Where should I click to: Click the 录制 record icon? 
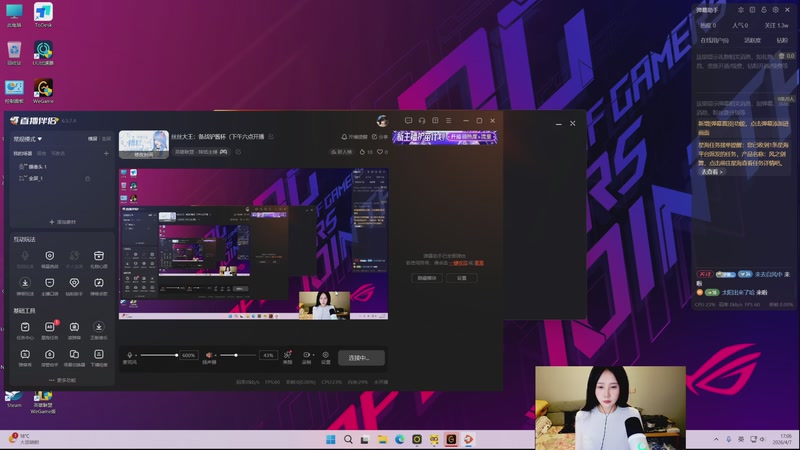click(x=306, y=357)
